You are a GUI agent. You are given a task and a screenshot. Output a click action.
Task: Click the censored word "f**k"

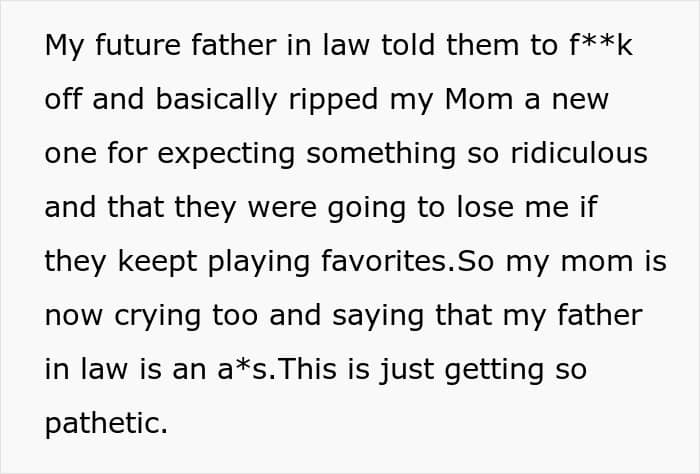[x=600, y=45]
